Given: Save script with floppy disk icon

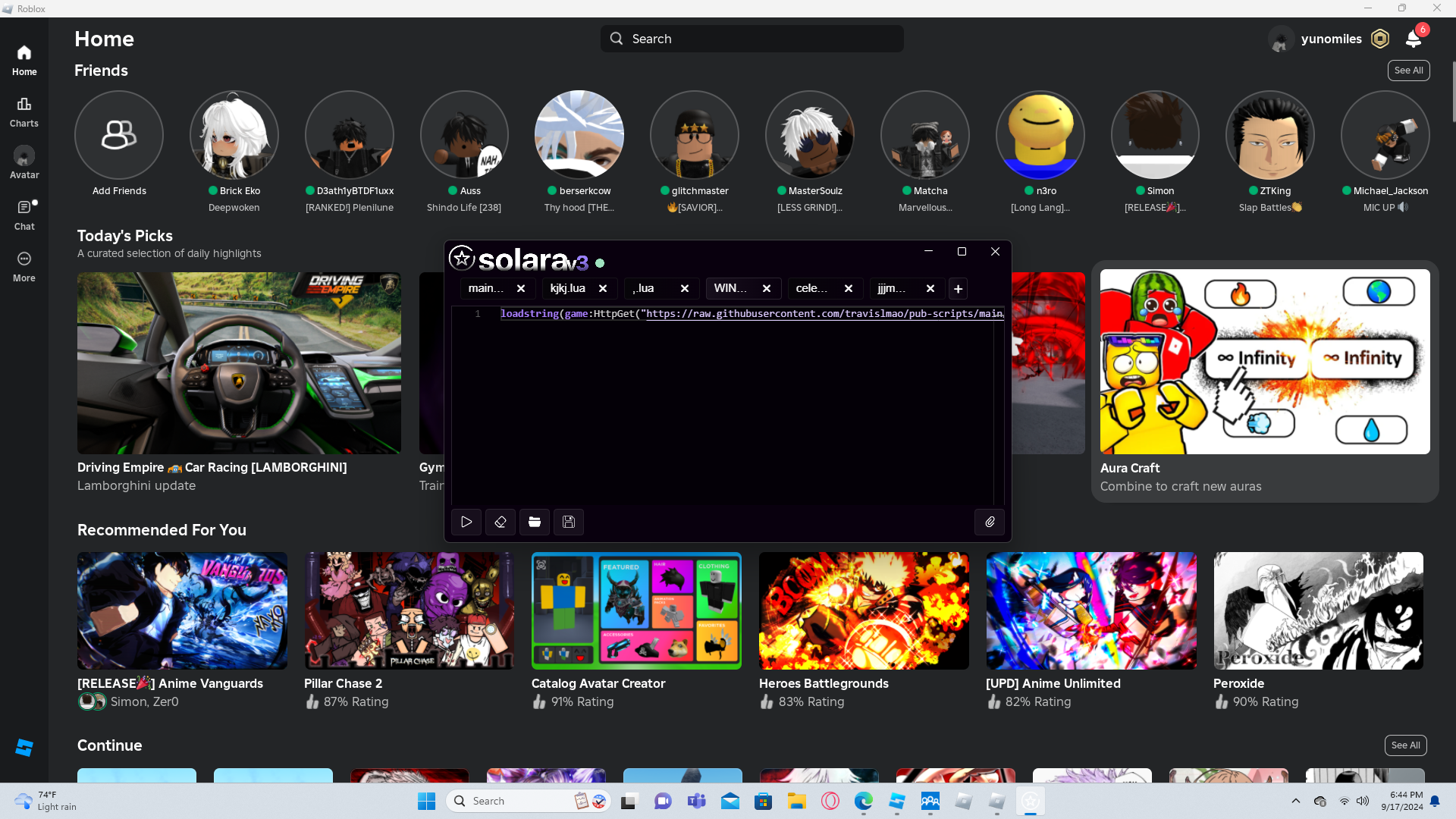Looking at the screenshot, I should point(569,522).
